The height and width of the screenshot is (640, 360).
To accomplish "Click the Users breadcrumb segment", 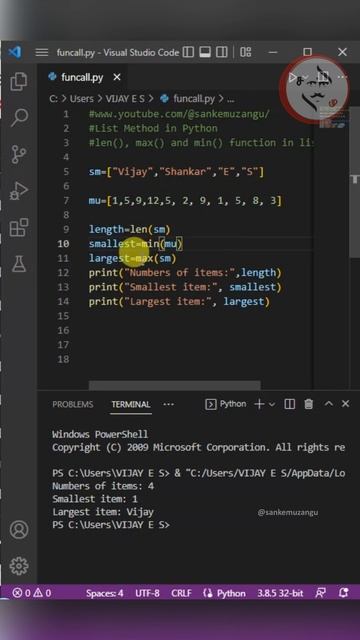I will pos(82,98).
